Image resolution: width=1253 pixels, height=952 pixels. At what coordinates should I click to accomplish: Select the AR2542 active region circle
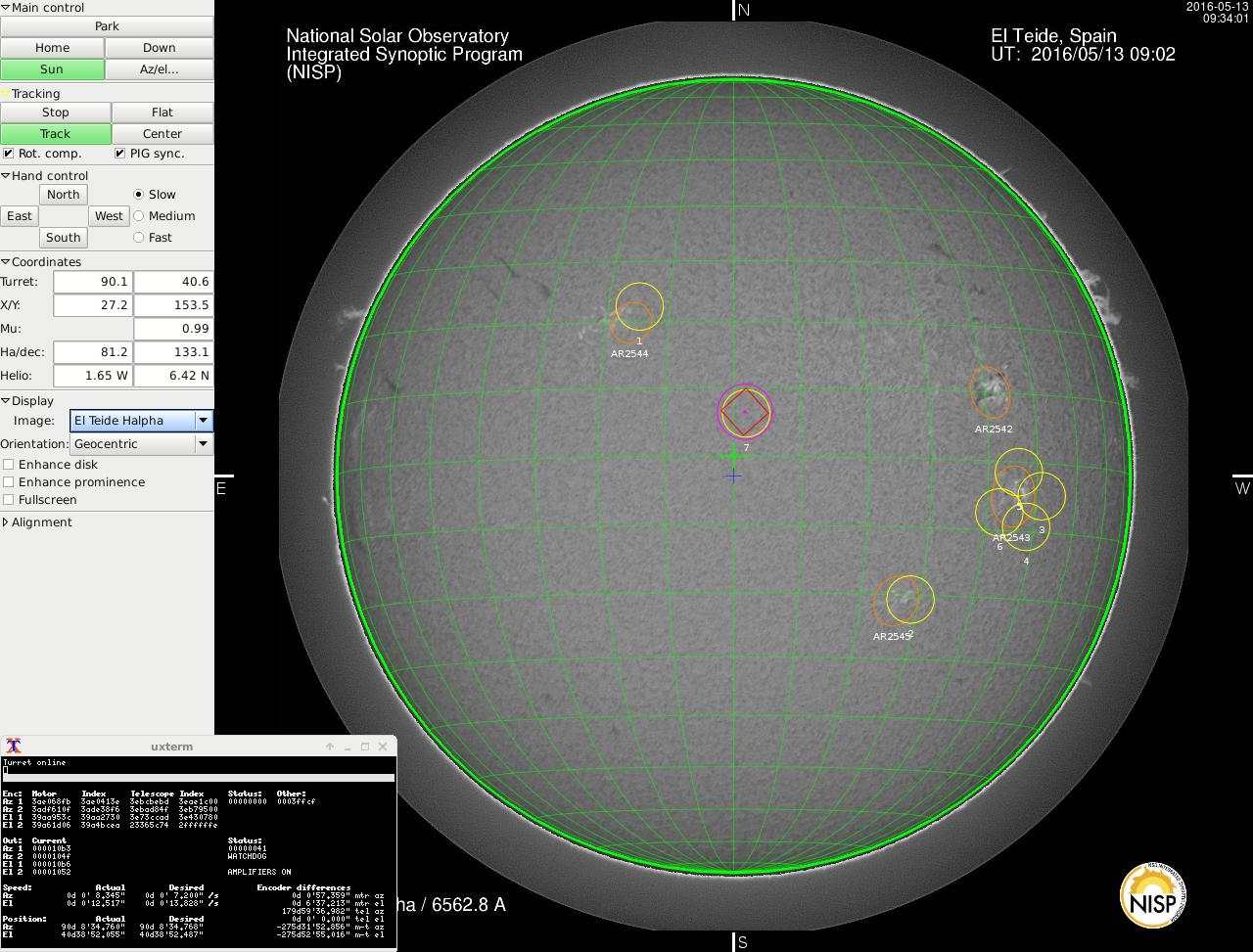point(990,391)
